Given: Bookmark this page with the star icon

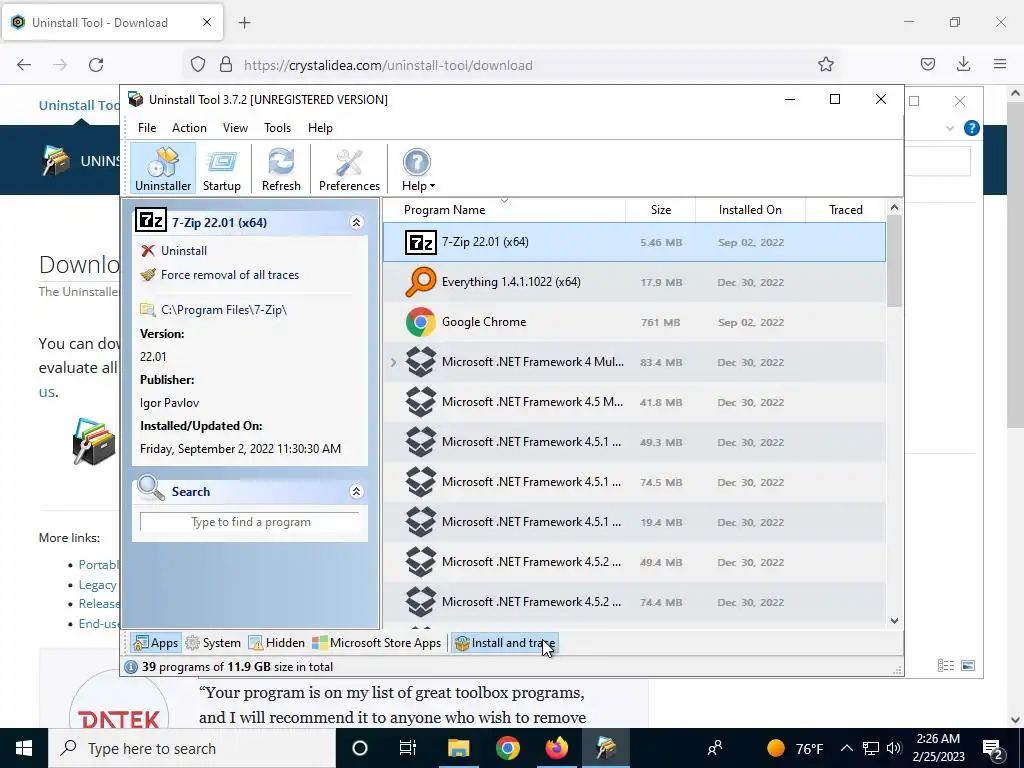Looking at the screenshot, I should [825, 65].
